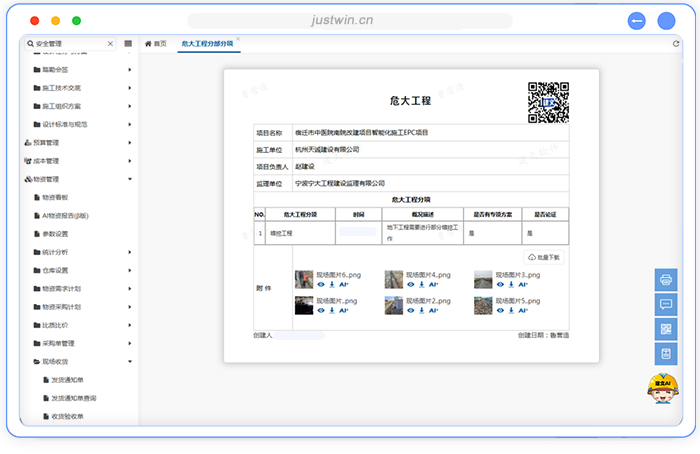Click the 批量下载 button
The width and height of the screenshot is (700, 454).
tap(545, 257)
